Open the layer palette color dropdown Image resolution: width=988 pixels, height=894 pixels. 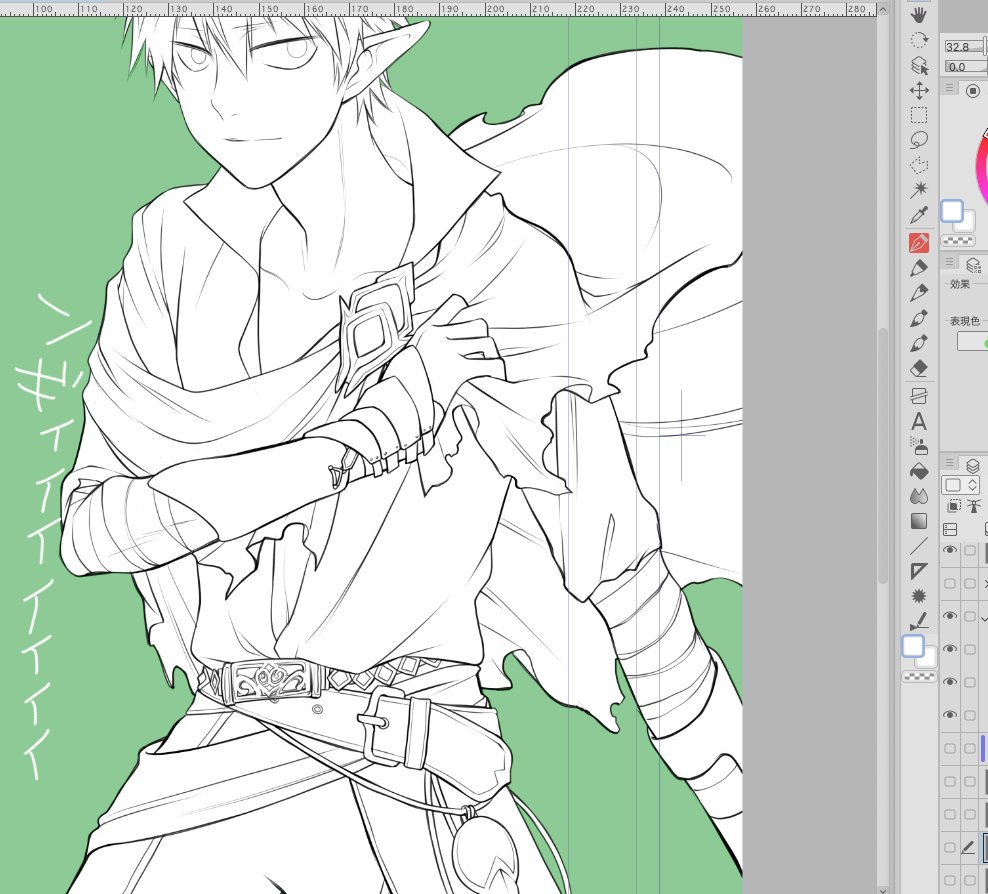click(x=960, y=485)
